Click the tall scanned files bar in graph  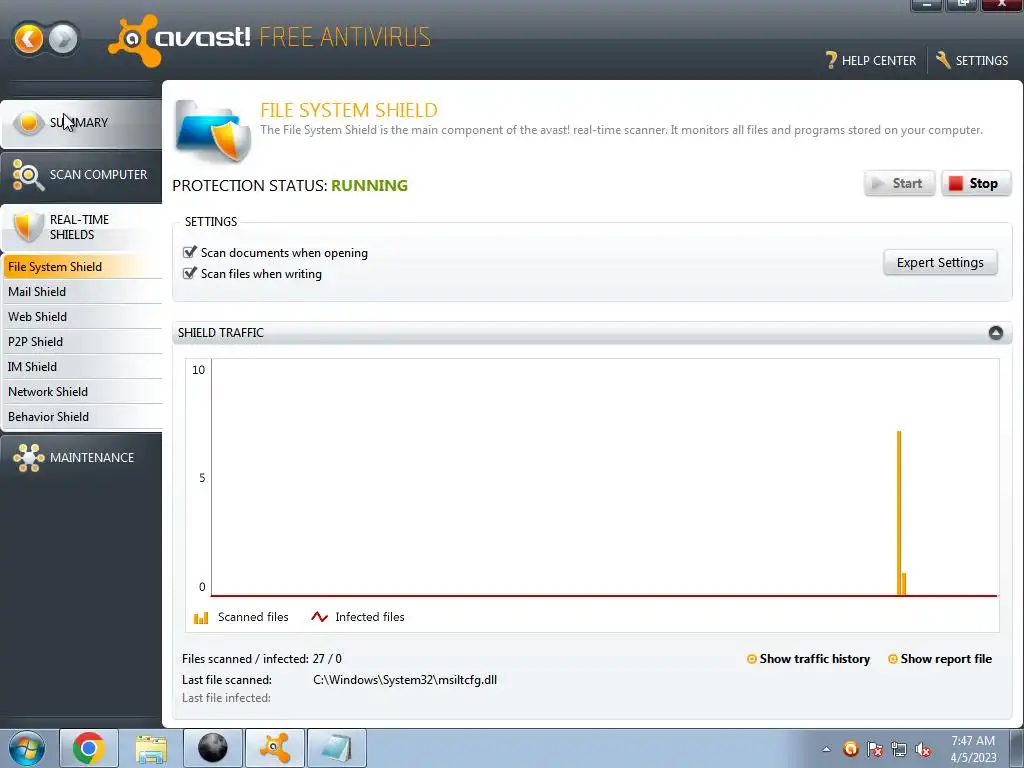click(x=899, y=513)
